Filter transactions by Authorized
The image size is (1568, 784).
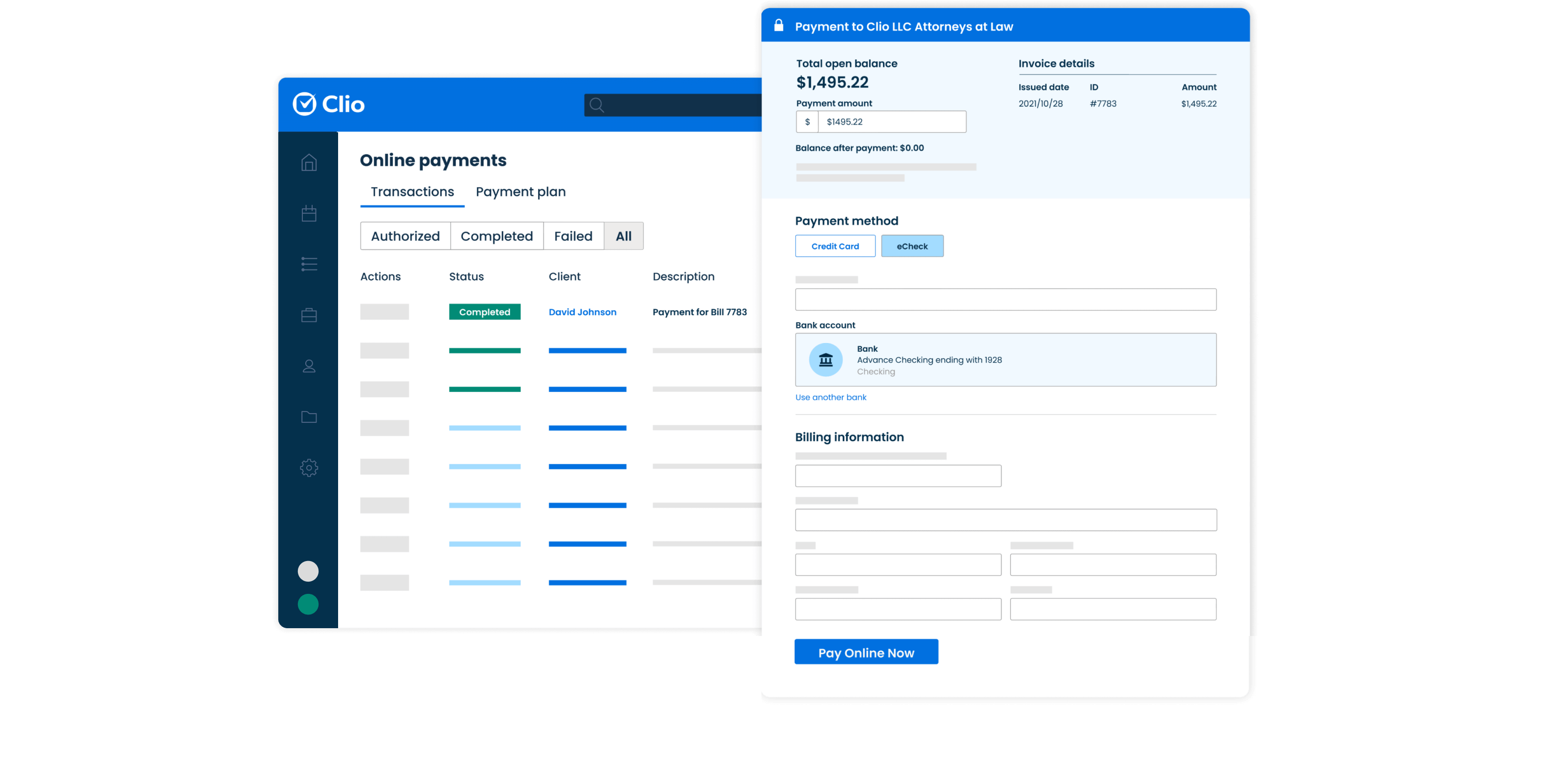405,236
